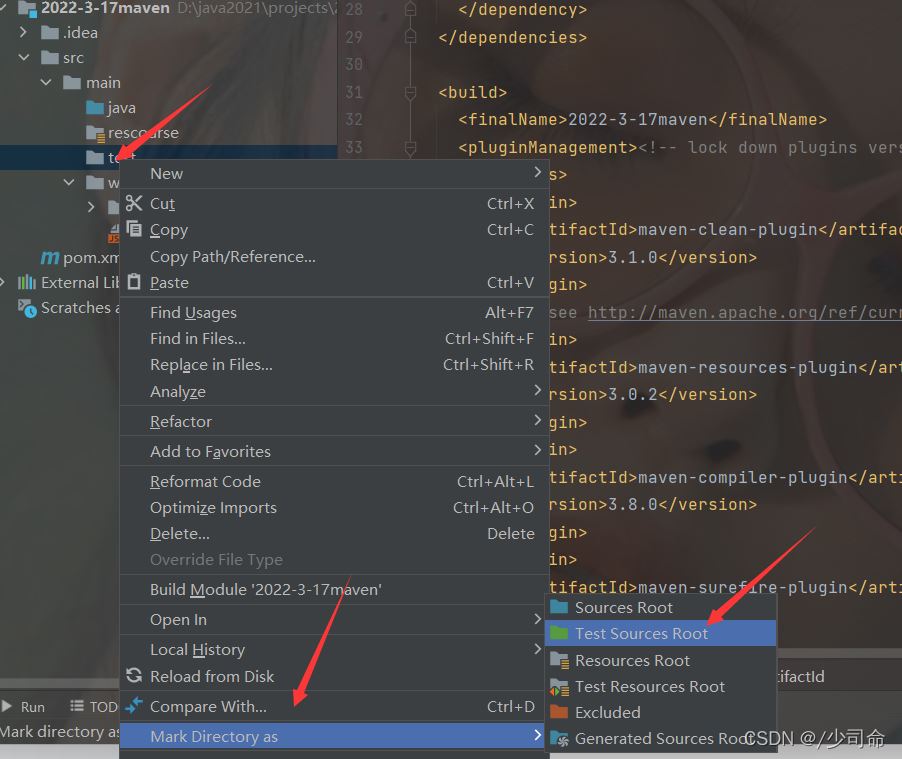This screenshot has height=759, width=902.
Task: Mark directory as Sources Root
Action: click(660, 607)
